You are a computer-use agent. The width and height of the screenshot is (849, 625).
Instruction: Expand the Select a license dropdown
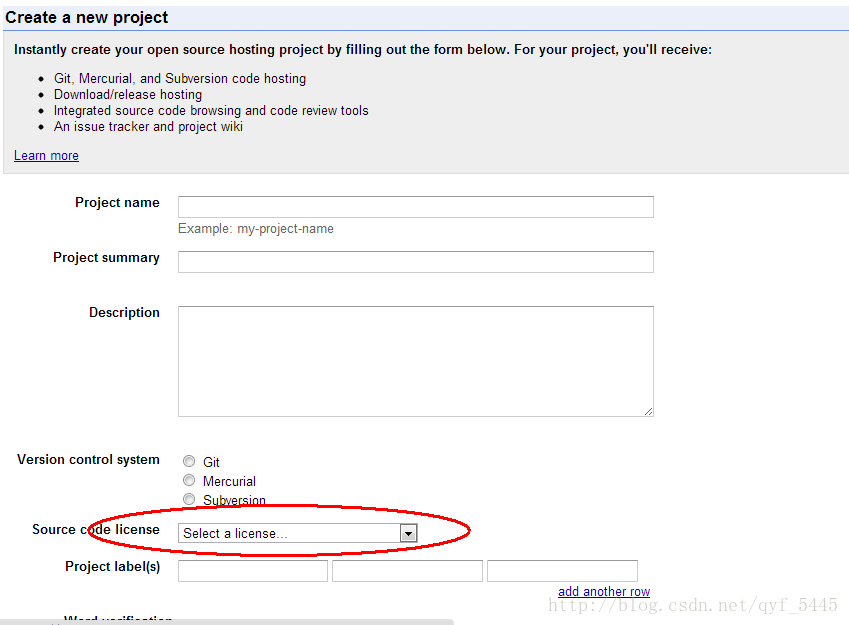click(297, 533)
